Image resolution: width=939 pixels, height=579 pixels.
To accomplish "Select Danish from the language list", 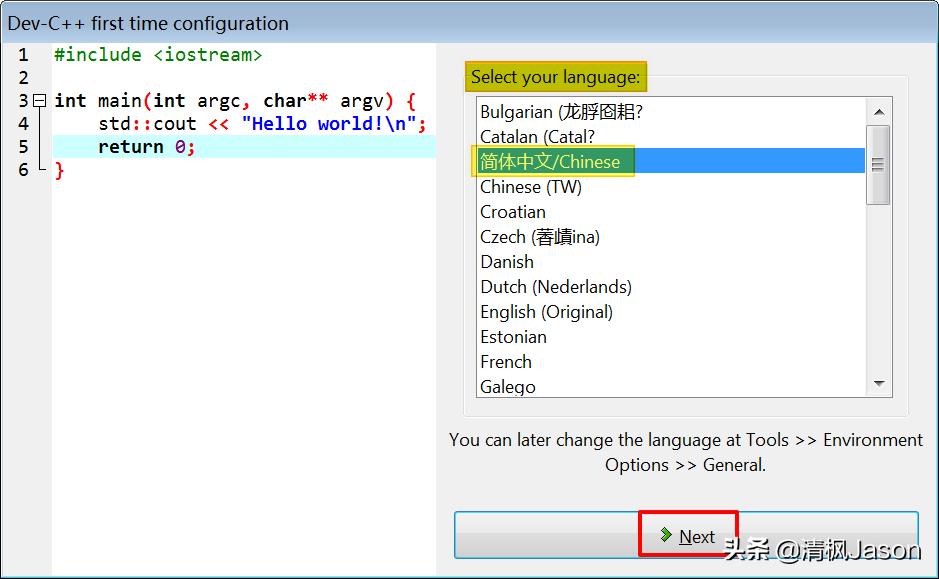I will coord(506,262).
